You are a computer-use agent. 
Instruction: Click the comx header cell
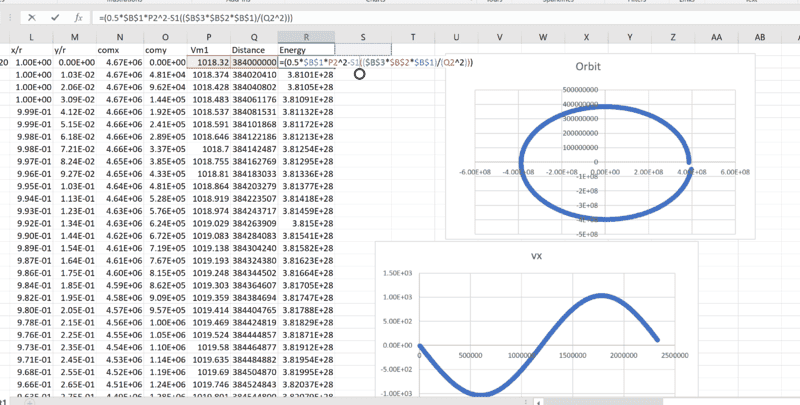(x=119, y=50)
